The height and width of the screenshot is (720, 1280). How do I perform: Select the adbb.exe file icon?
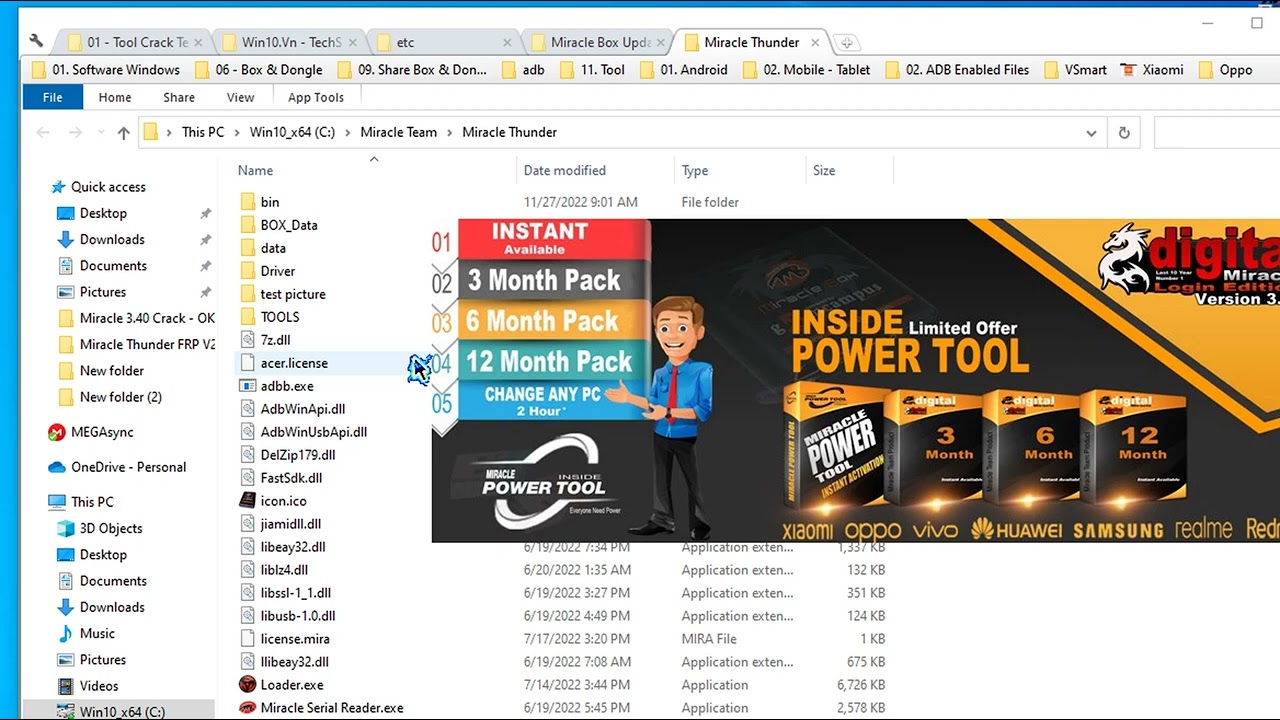(x=248, y=386)
